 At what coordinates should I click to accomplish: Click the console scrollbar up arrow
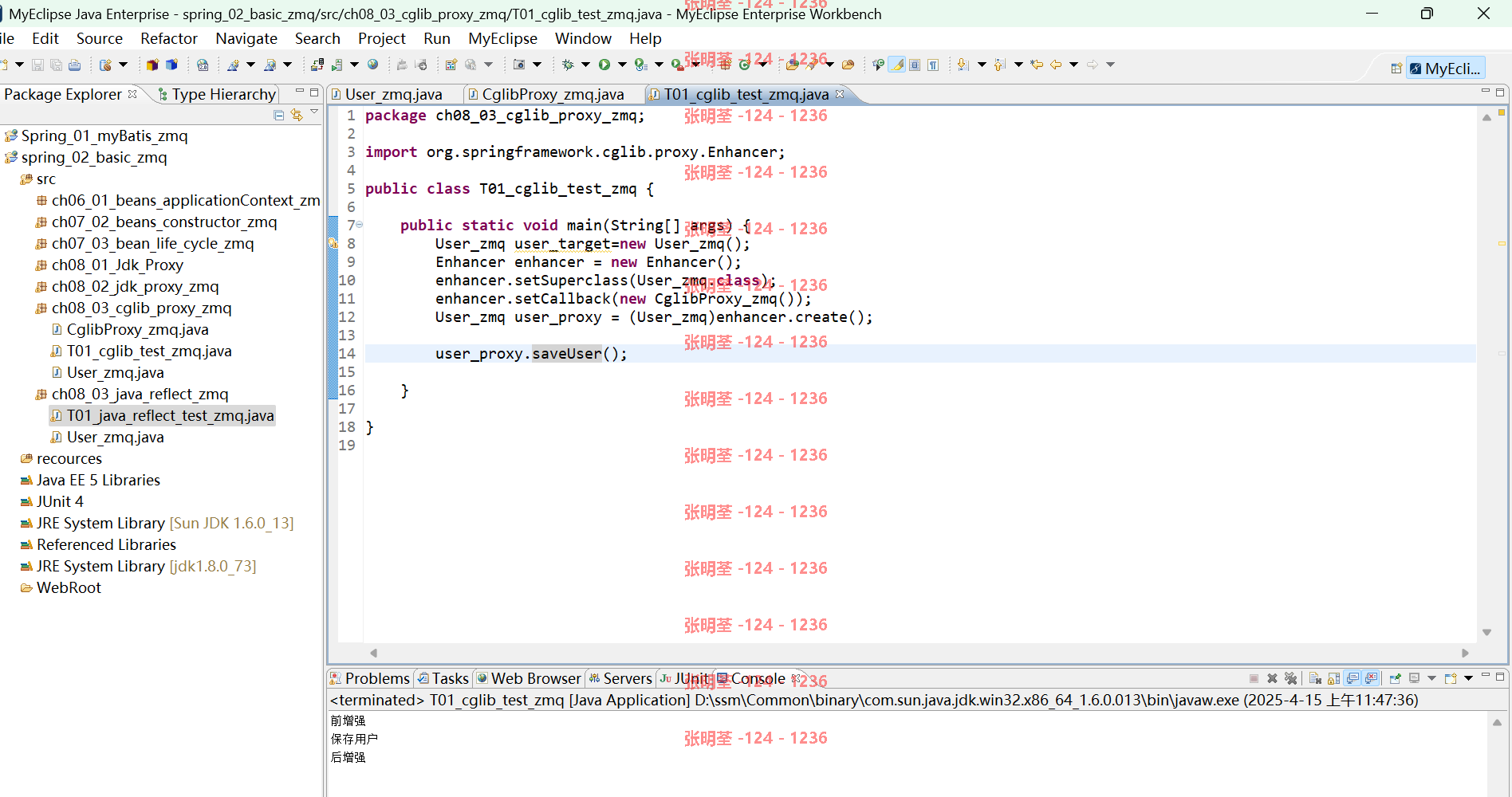coord(1497,722)
